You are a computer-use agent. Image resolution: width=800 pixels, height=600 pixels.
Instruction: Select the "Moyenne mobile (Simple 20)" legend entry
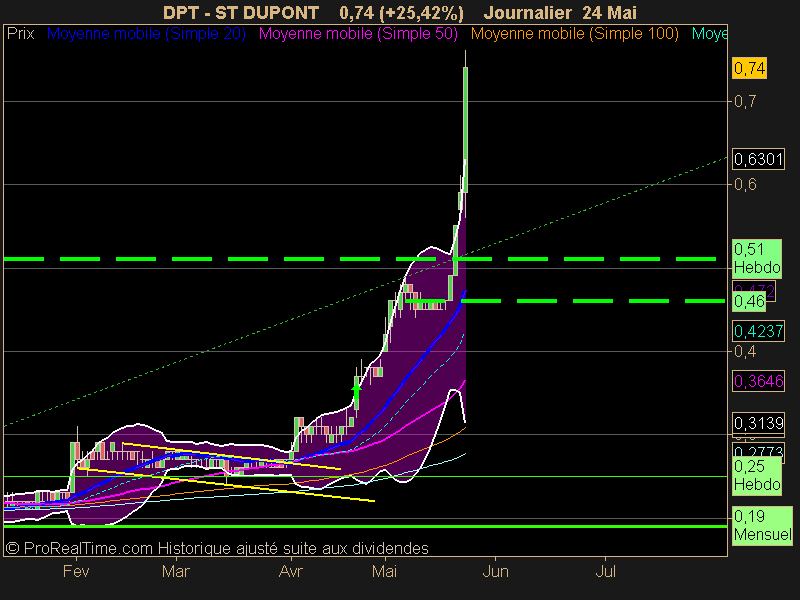point(146,34)
